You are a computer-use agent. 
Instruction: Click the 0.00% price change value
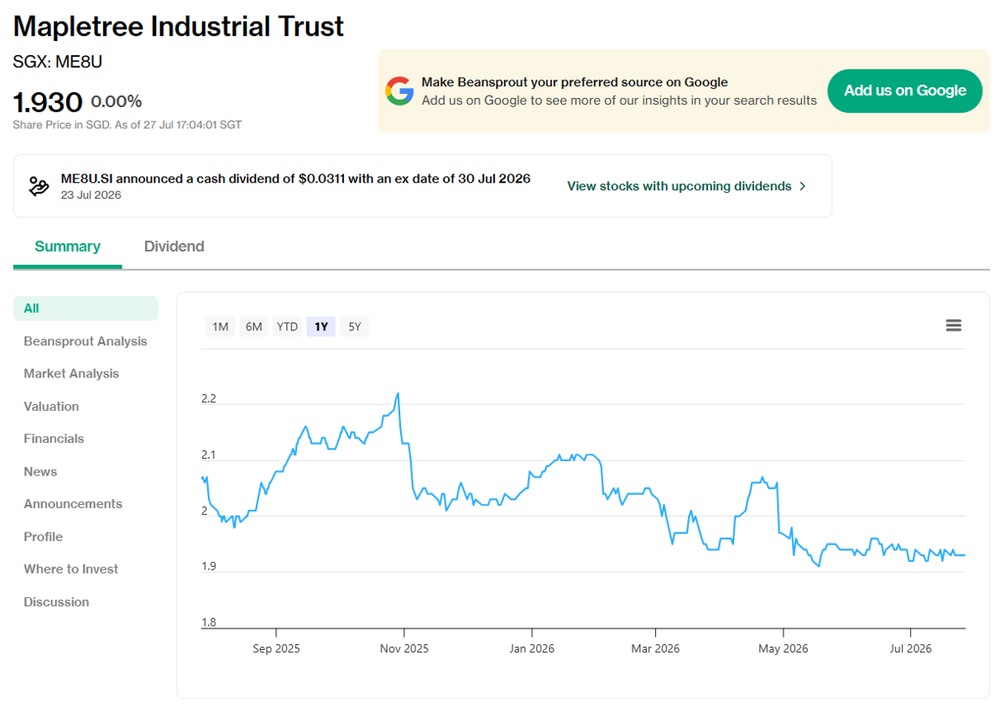116,101
